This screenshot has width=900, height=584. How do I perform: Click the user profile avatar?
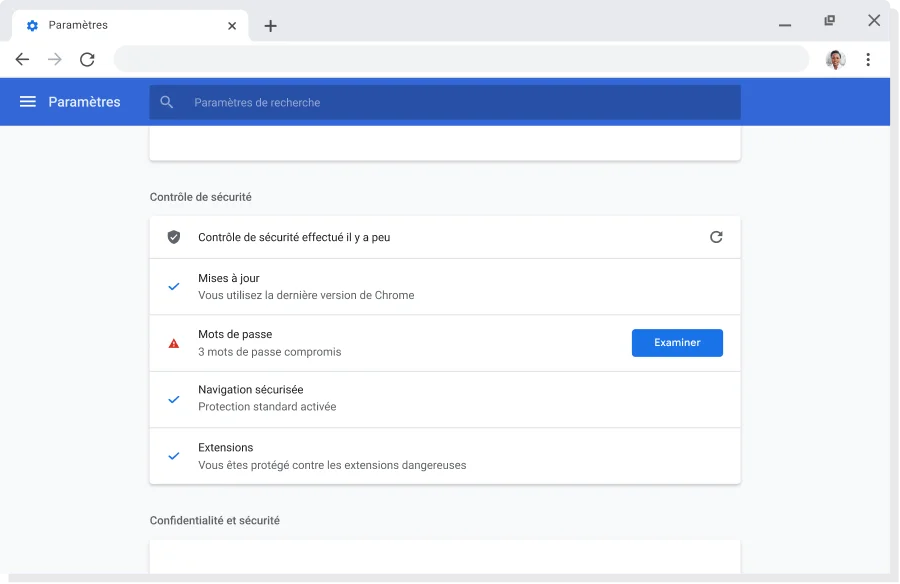click(836, 60)
